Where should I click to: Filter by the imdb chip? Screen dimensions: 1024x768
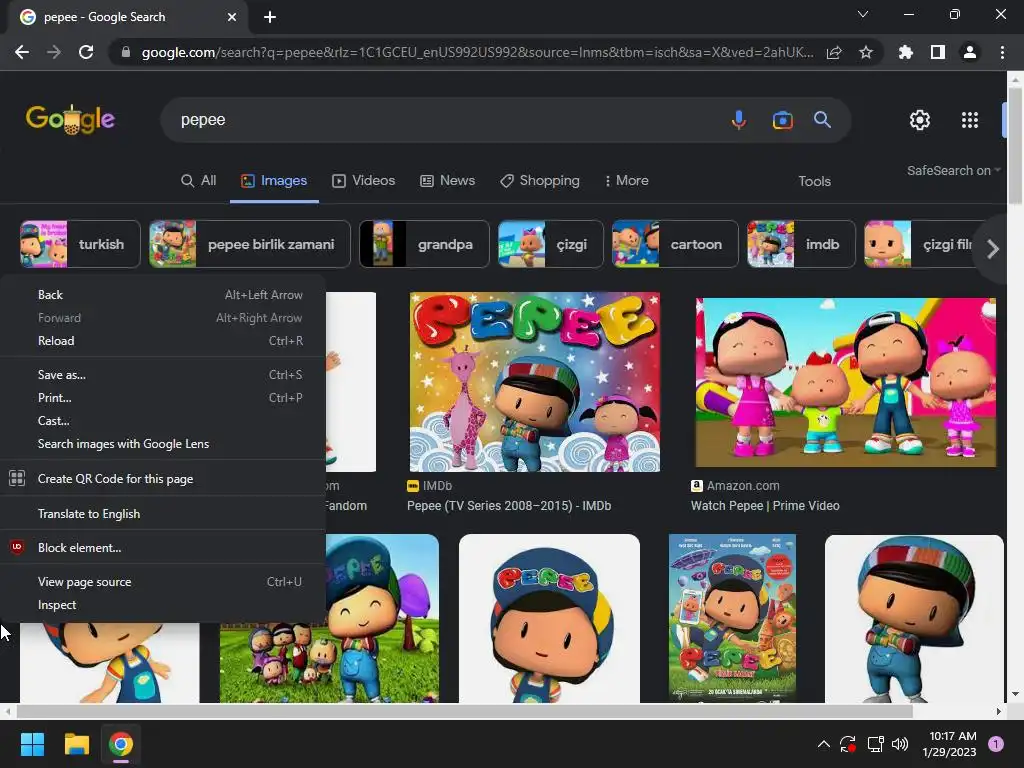point(801,244)
